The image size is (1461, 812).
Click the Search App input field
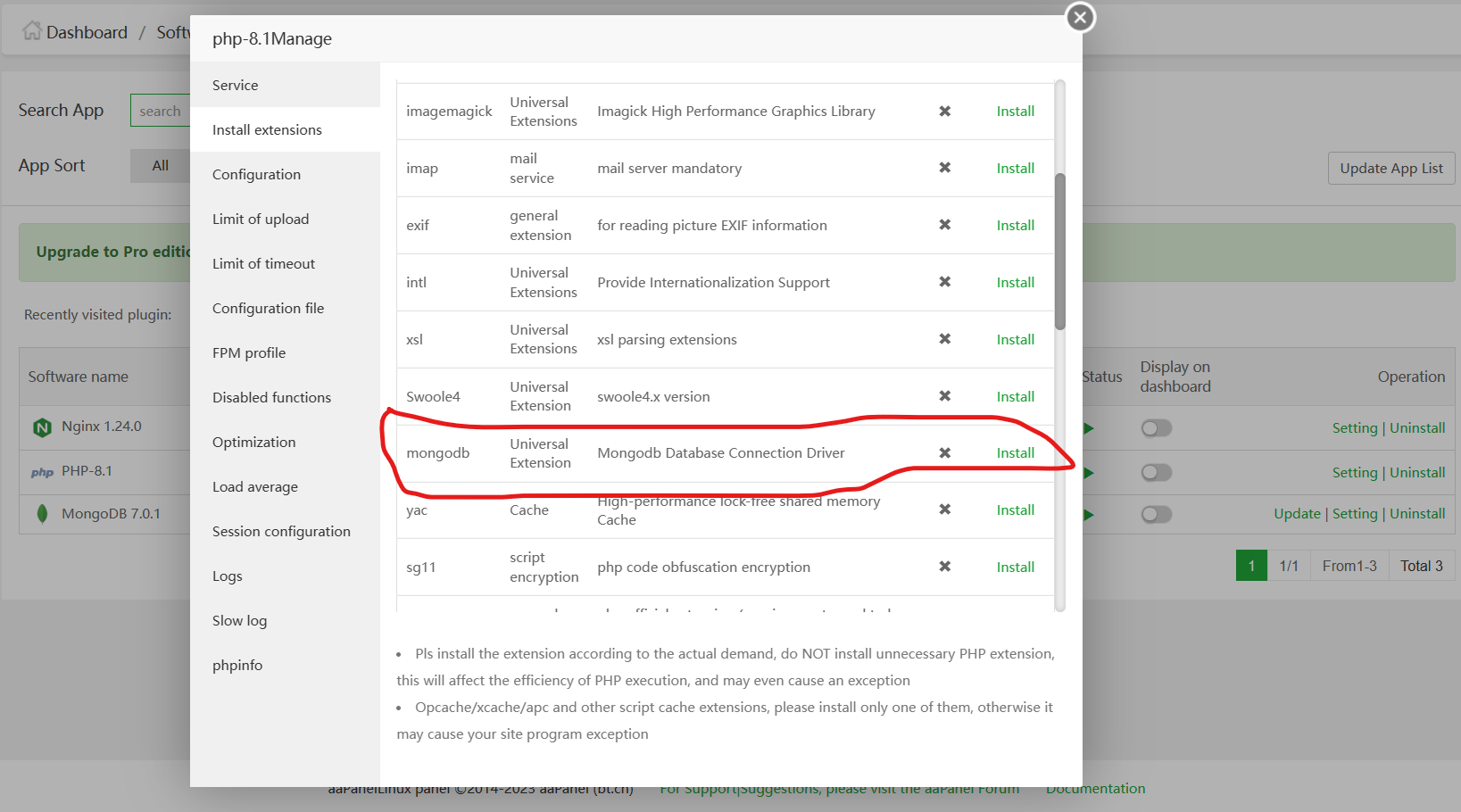point(161,111)
